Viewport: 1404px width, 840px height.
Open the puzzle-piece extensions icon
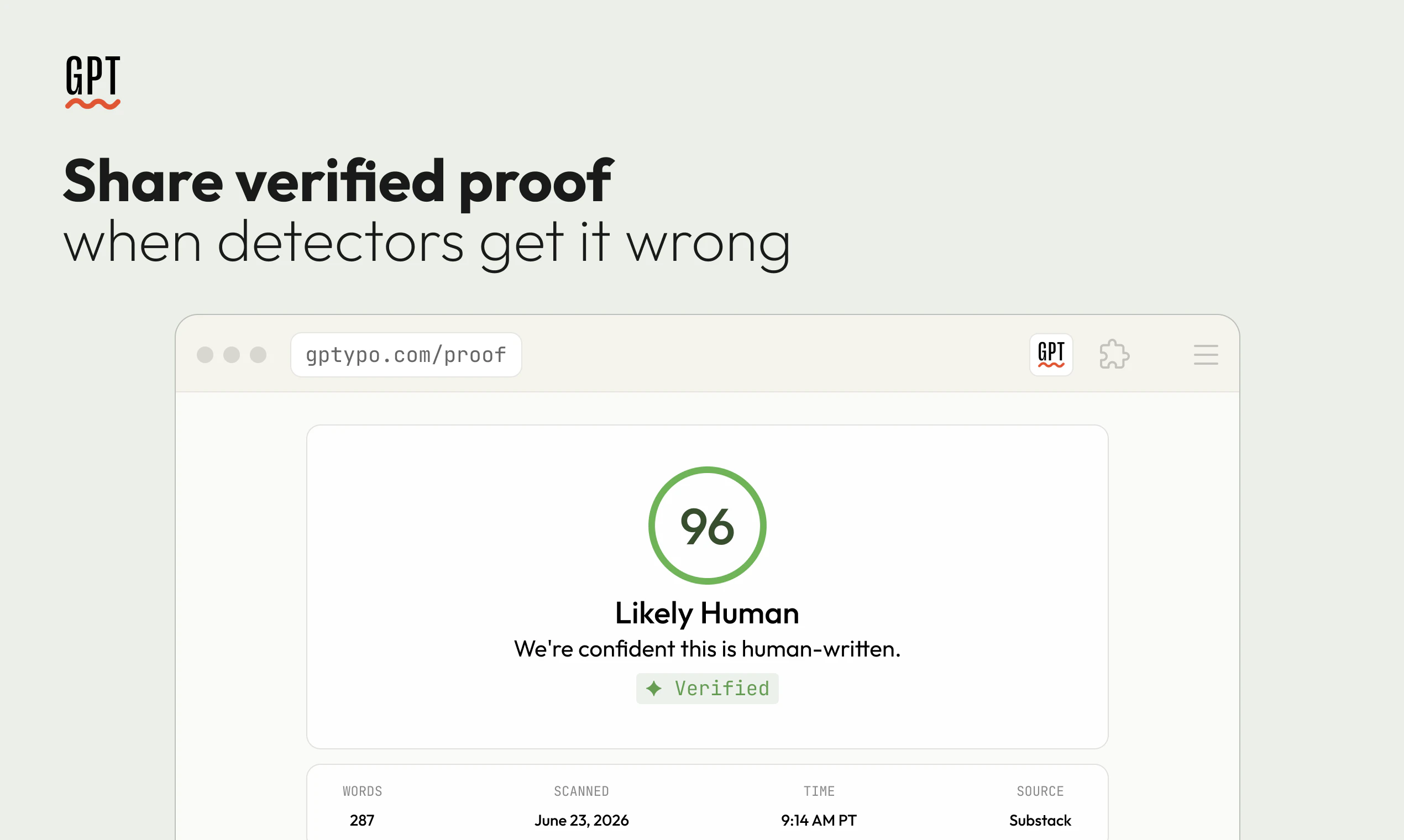tap(1114, 355)
